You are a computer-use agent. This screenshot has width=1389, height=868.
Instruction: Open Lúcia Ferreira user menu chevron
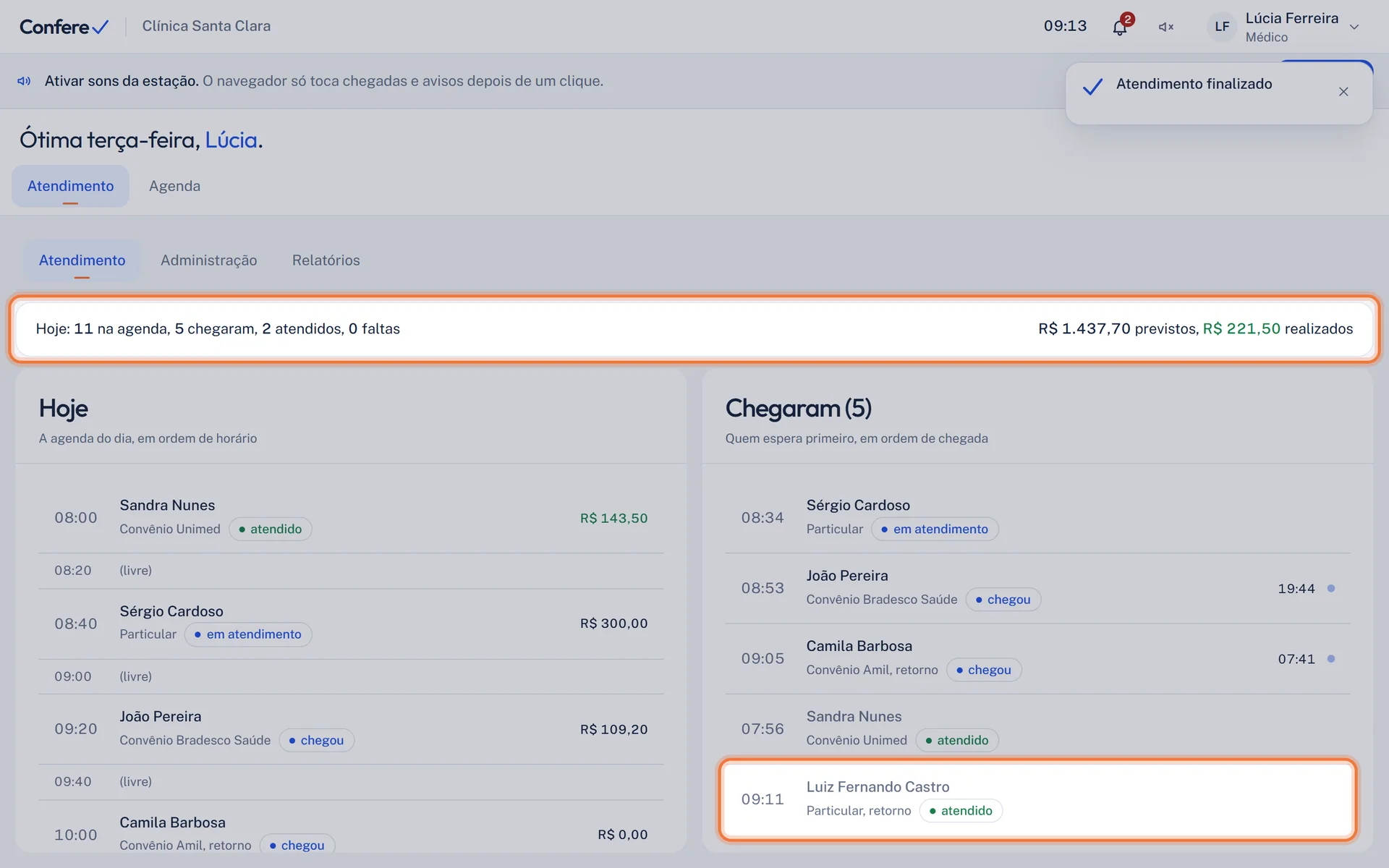point(1354,27)
